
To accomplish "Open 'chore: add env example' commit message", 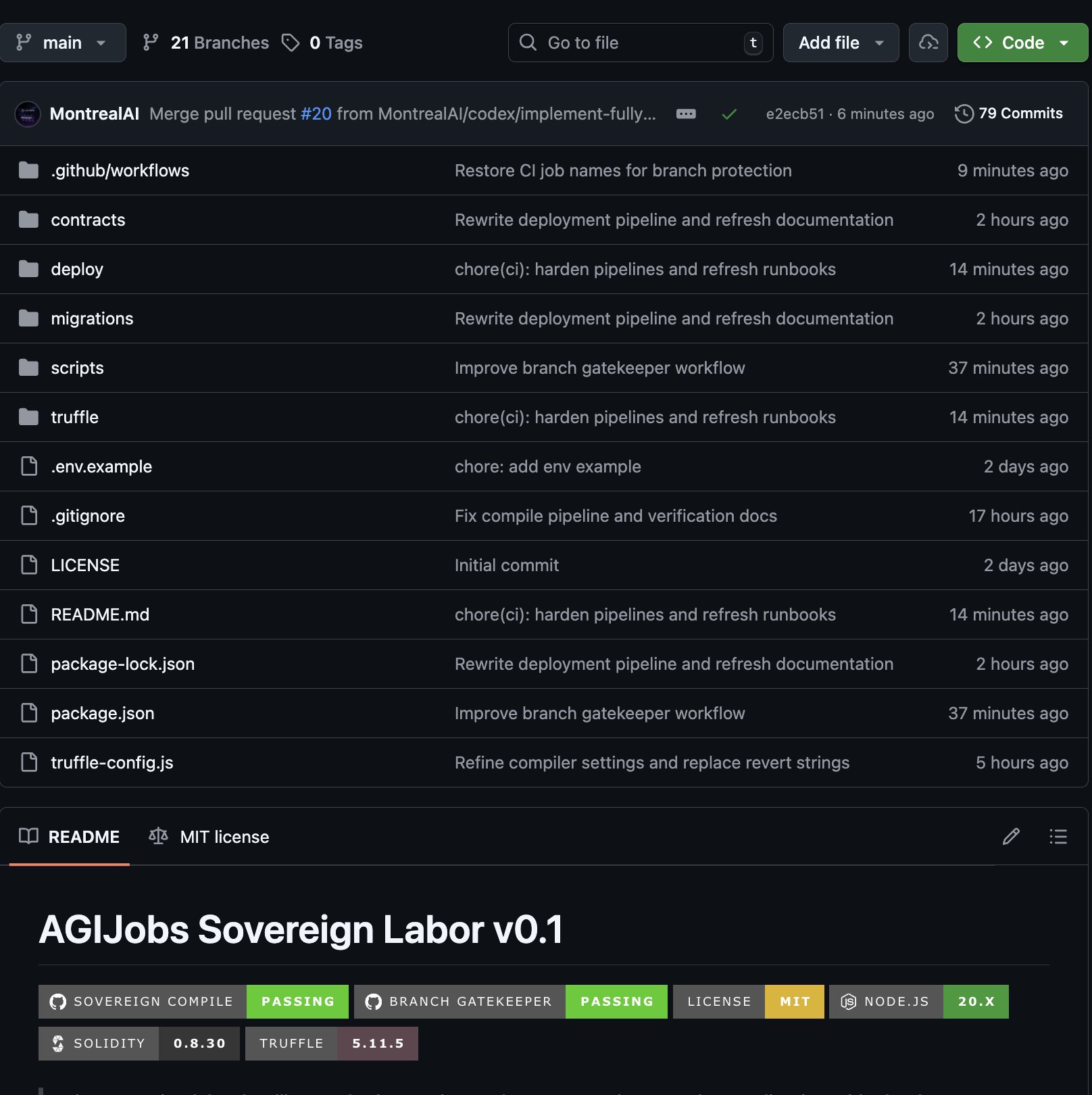I will pyautogui.click(x=548, y=466).
